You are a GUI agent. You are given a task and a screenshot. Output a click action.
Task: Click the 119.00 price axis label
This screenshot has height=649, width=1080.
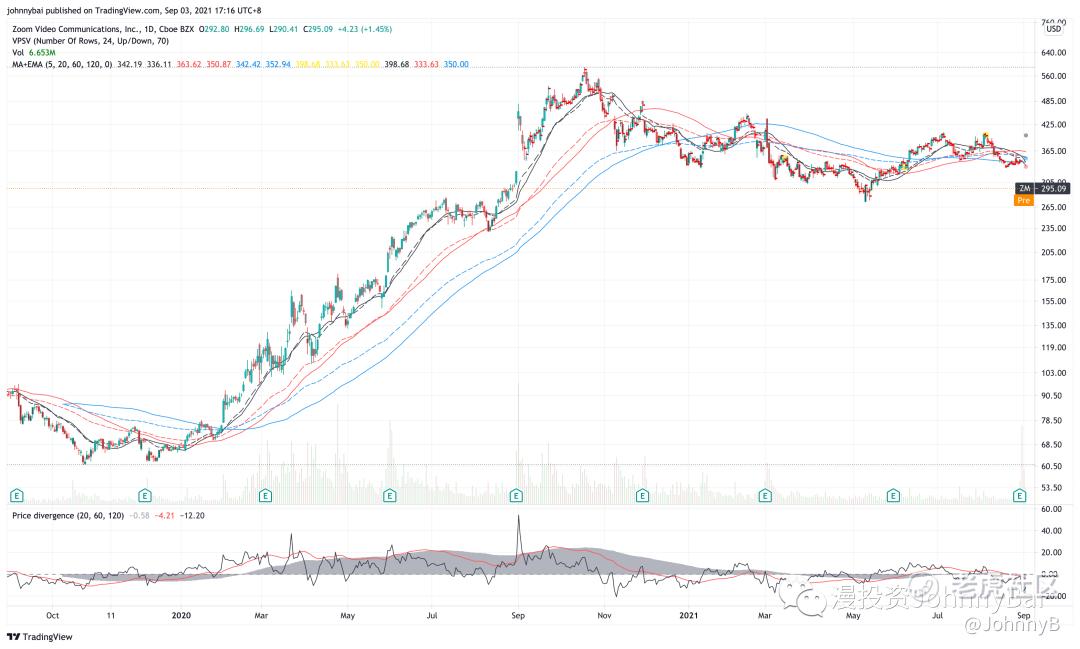click(x=1054, y=349)
